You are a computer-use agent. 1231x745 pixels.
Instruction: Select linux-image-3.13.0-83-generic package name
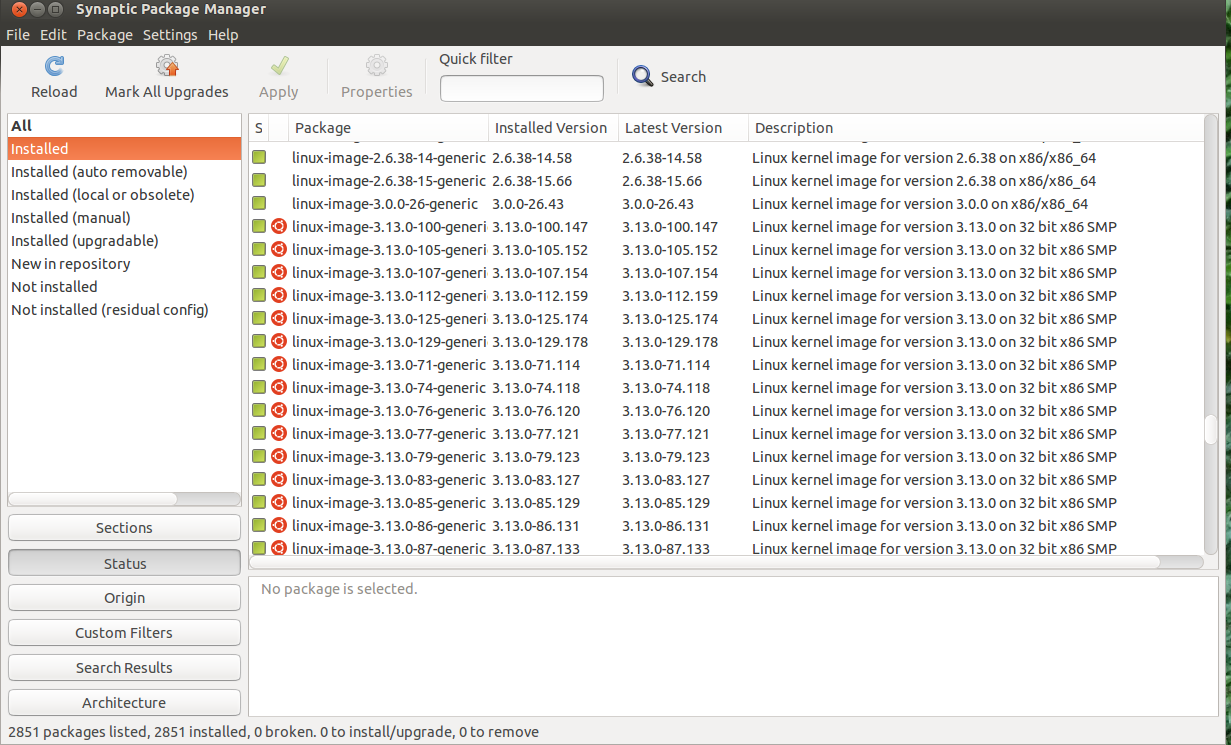coord(389,480)
